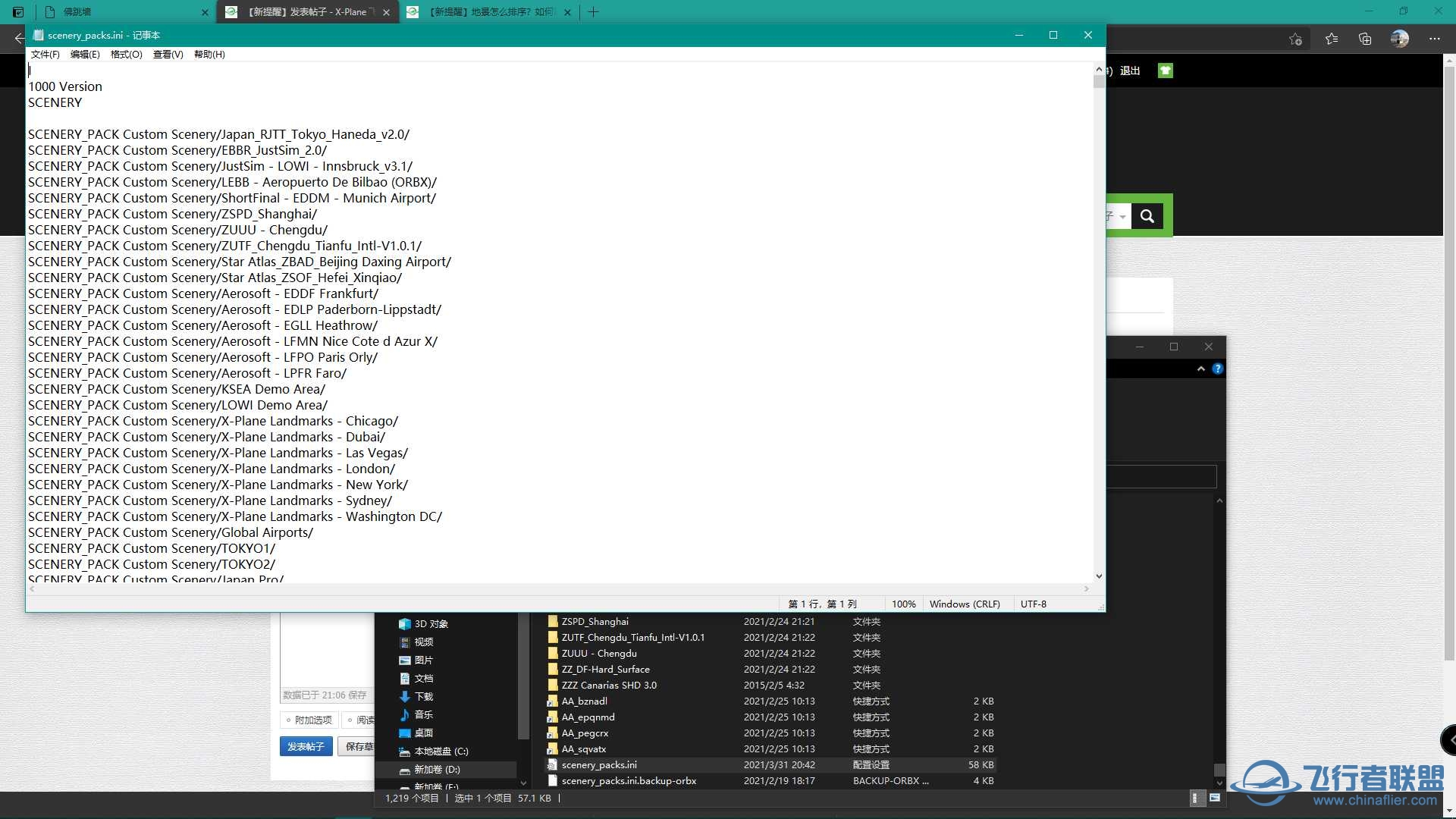Open a new browser tab with plus button
This screenshot has height=819, width=1456.
[593, 12]
